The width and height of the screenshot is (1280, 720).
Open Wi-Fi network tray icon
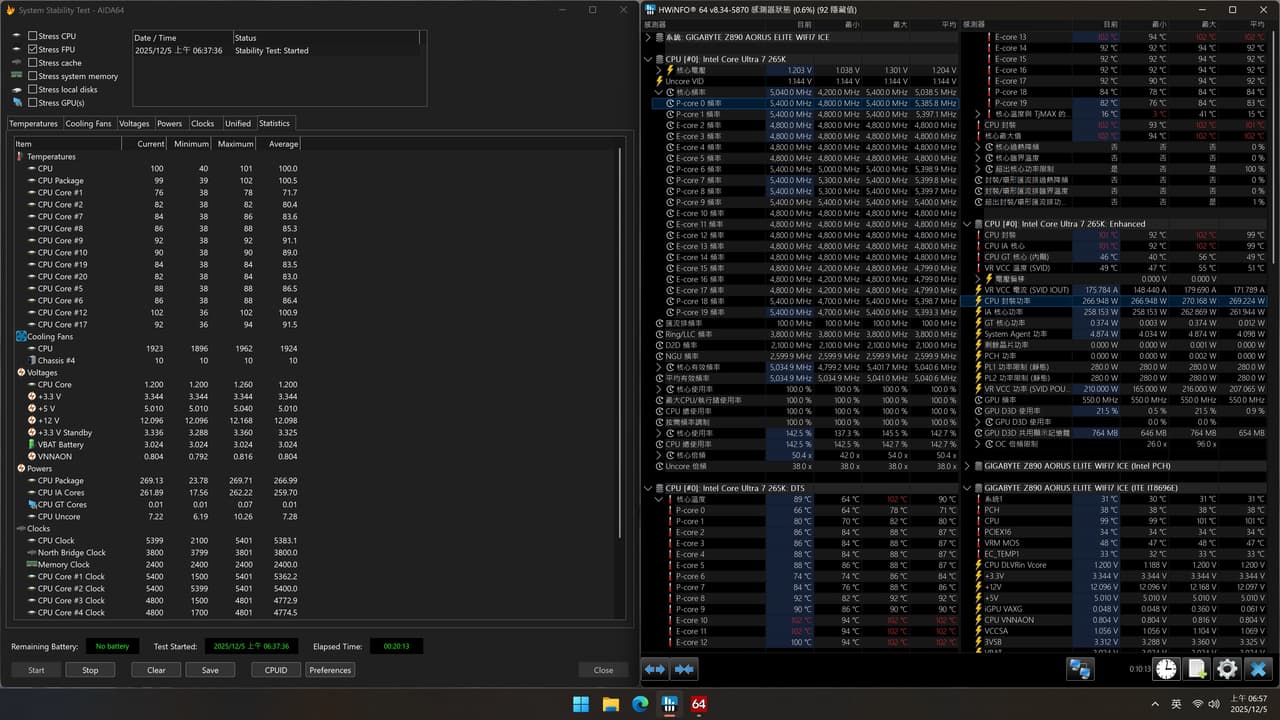[1197, 704]
